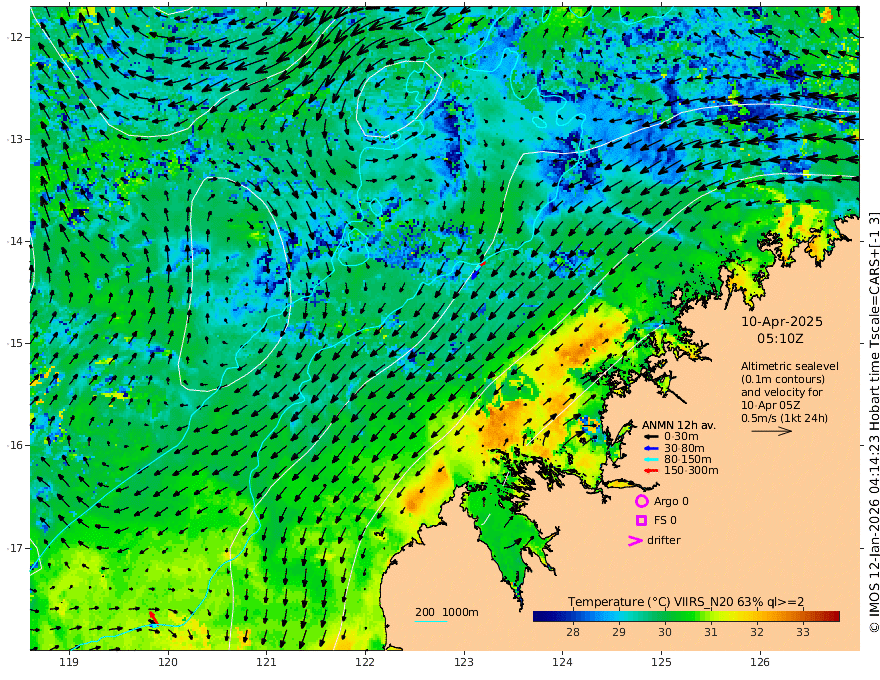Click the cyan 80-150m arrow legend icon
This screenshot has height=680, width=880.
pyautogui.click(x=650, y=460)
